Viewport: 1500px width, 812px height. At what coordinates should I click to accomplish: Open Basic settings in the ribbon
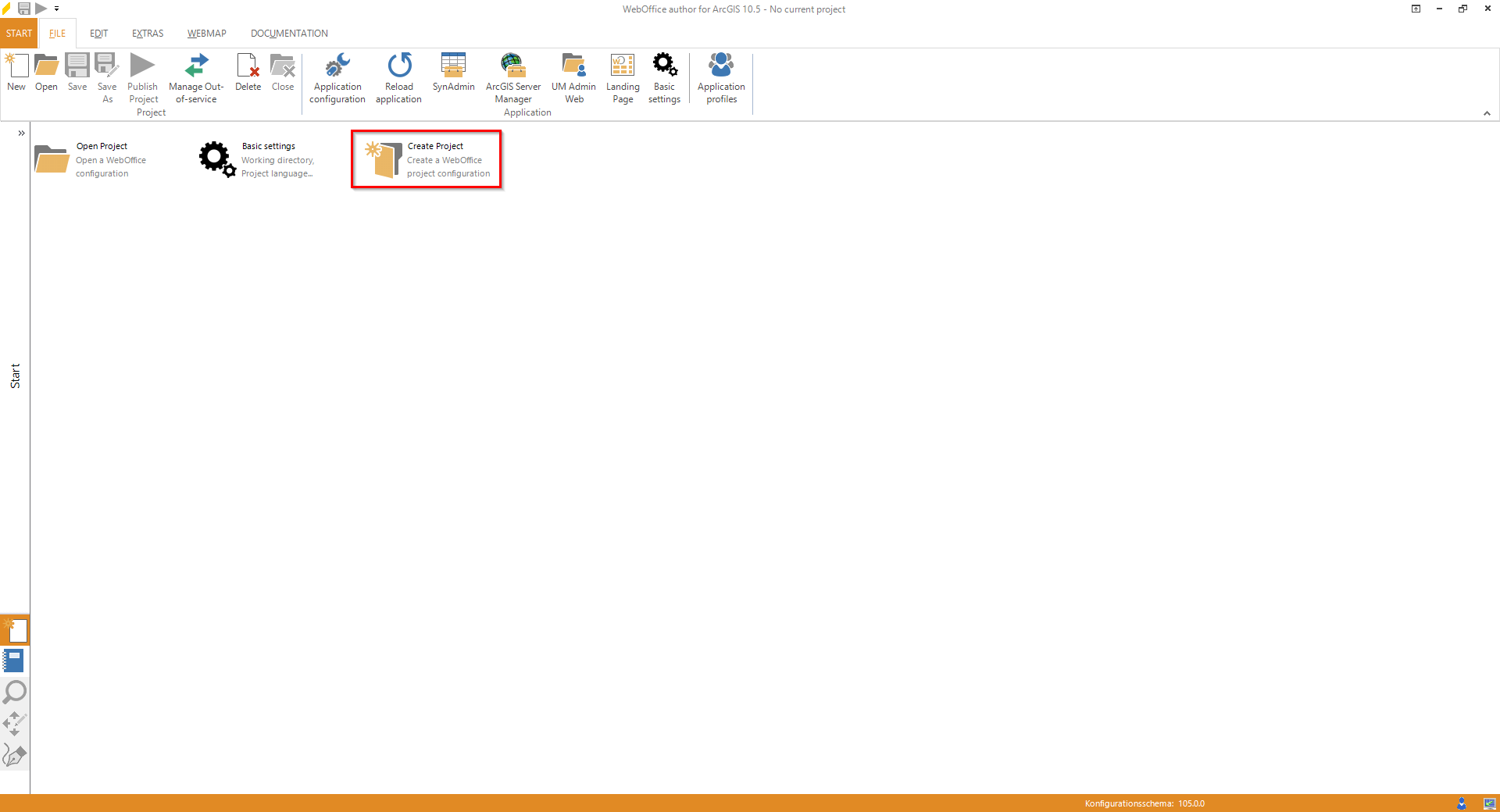tap(665, 78)
